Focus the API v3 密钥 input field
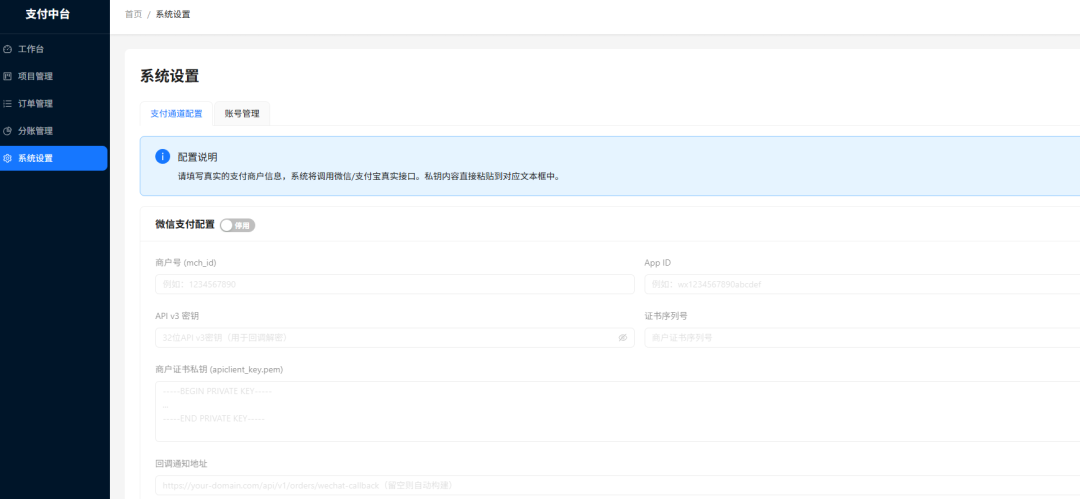Image resolution: width=1080 pixels, height=499 pixels. pyautogui.click(x=395, y=338)
